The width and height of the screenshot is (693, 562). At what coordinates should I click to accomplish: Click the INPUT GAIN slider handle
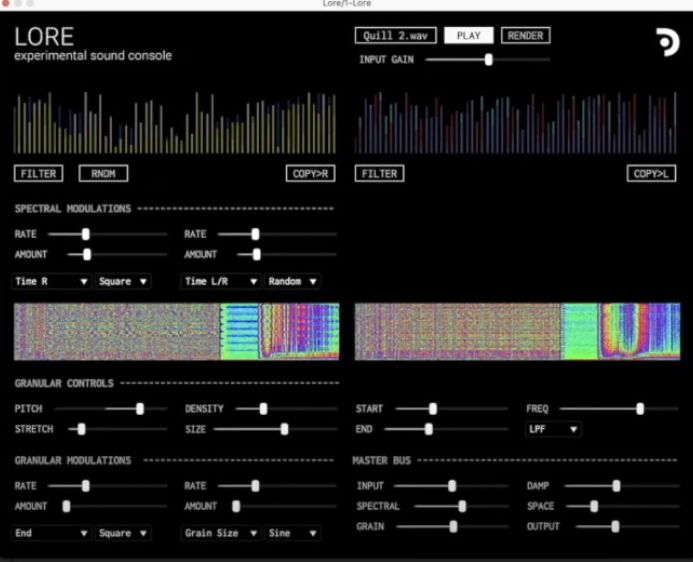tap(488, 60)
